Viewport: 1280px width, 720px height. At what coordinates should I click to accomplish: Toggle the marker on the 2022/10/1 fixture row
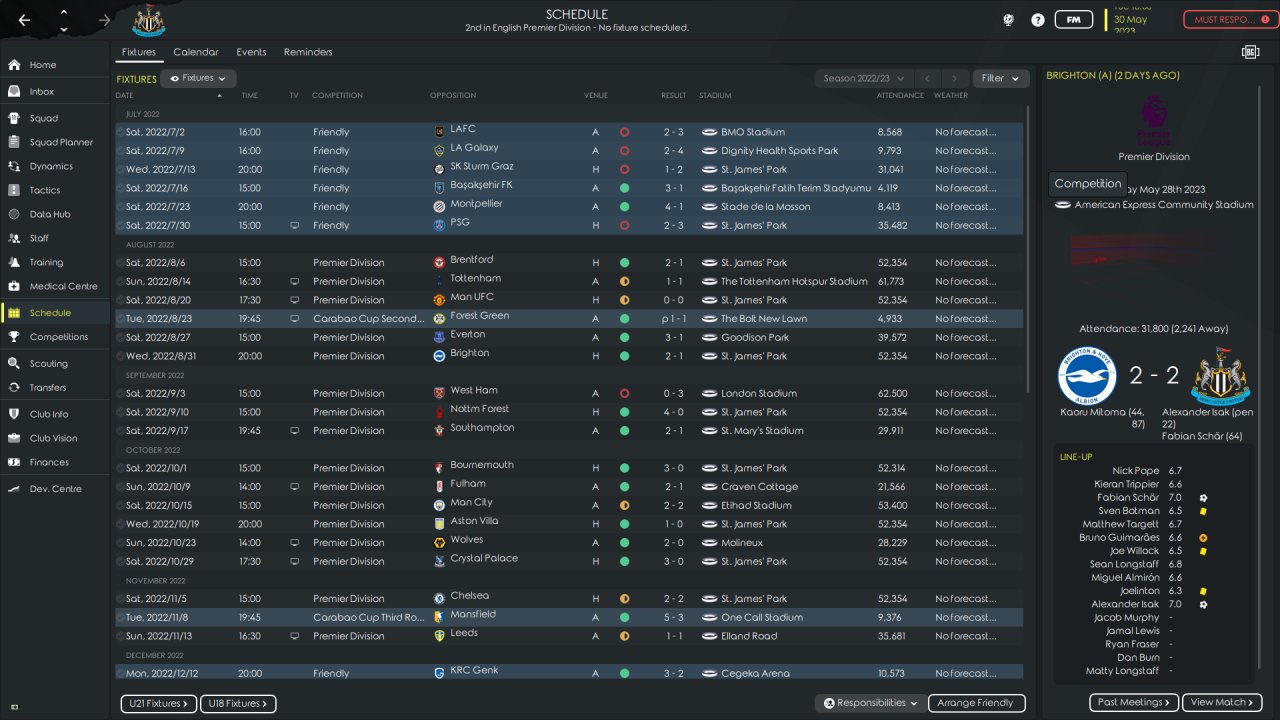[x=121, y=468]
